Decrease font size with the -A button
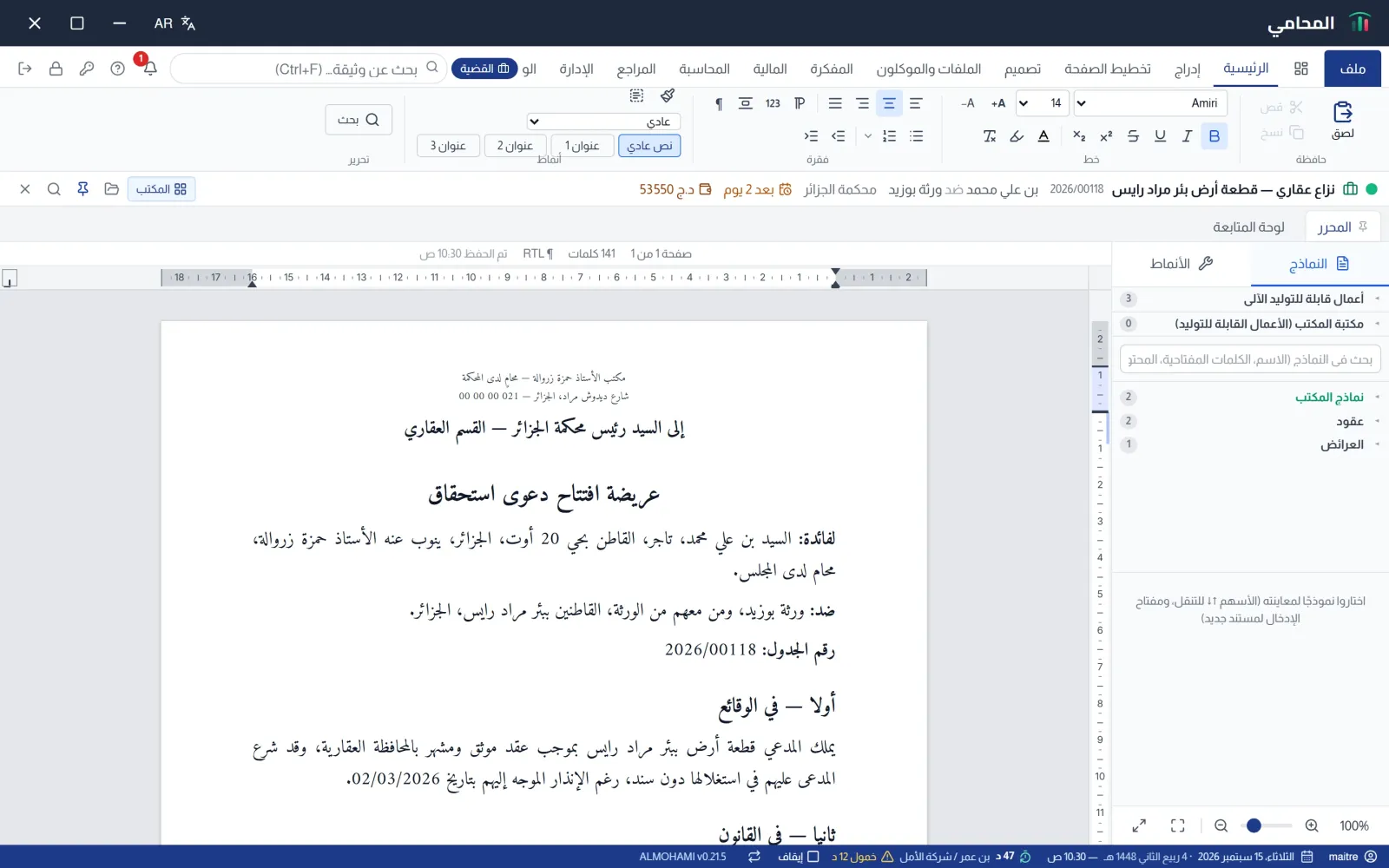This screenshot has height=868, width=1389. tap(968, 103)
